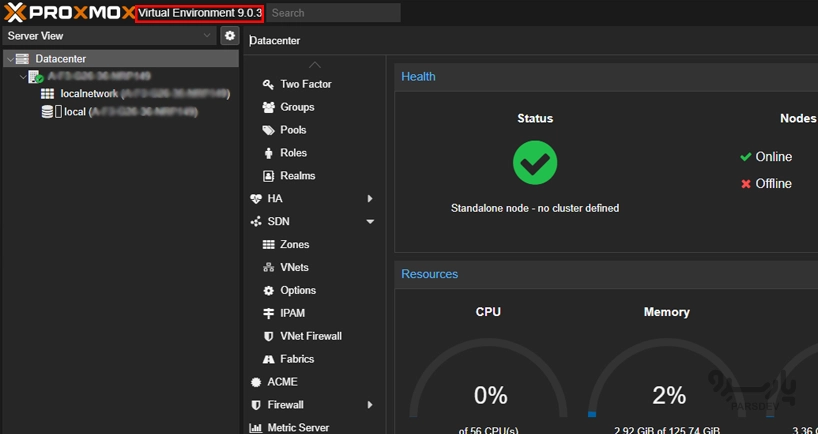Click the Health panel title

(x=418, y=77)
